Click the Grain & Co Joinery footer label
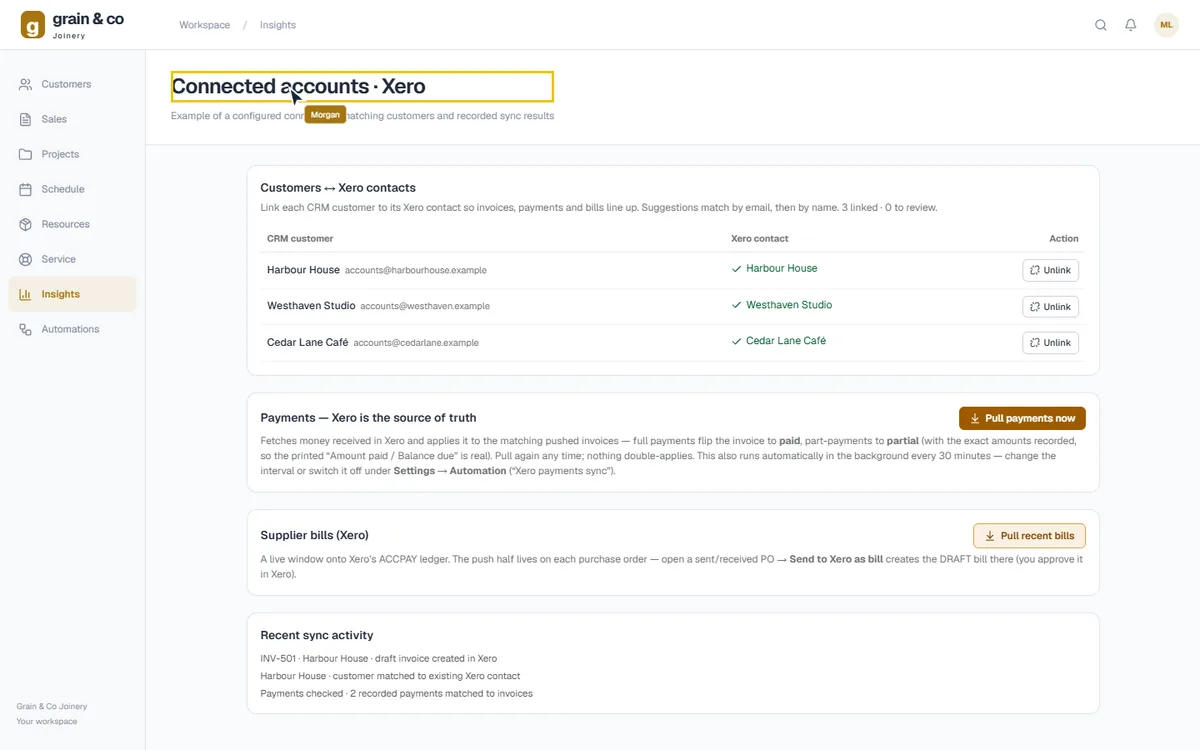This screenshot has width=1200, height=750. click(x=51, y=707)
